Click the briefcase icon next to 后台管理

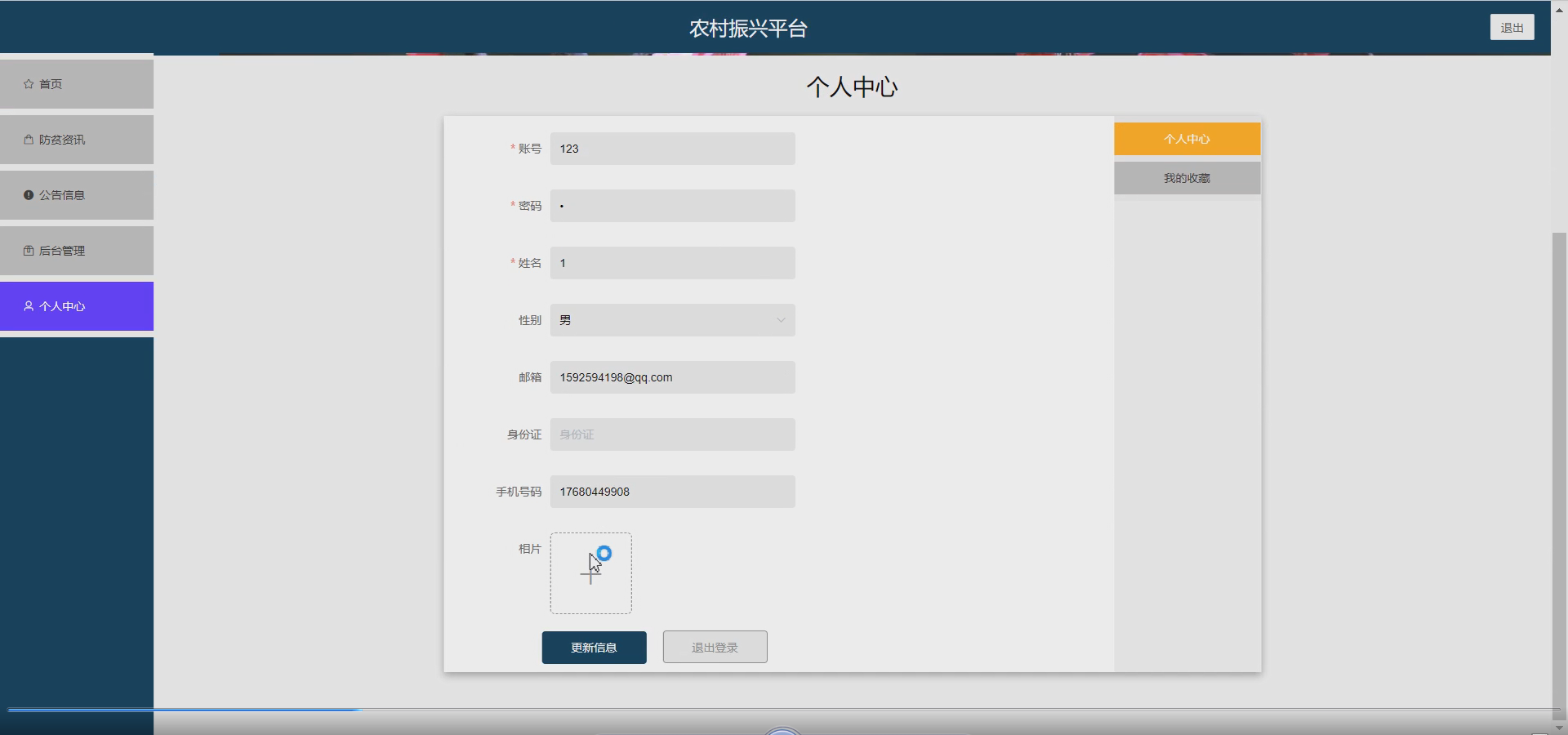pyautogui.click(x=27, y=251)
